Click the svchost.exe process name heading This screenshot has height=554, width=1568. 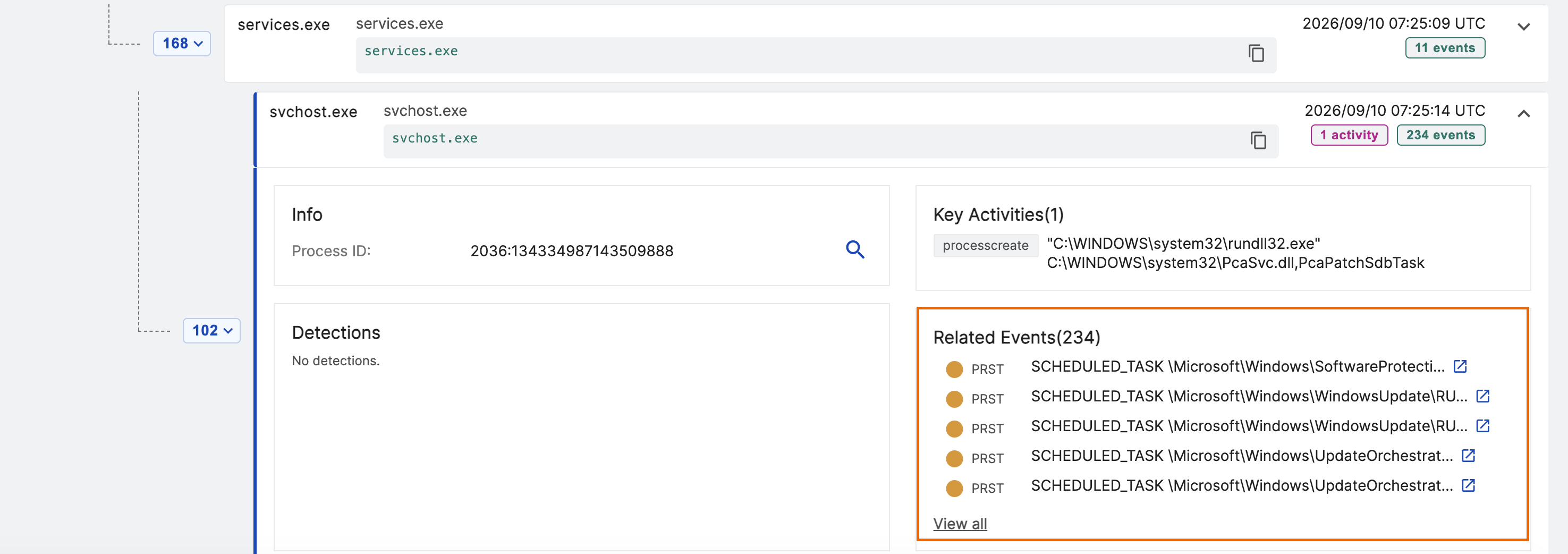[x=313, y=112]
